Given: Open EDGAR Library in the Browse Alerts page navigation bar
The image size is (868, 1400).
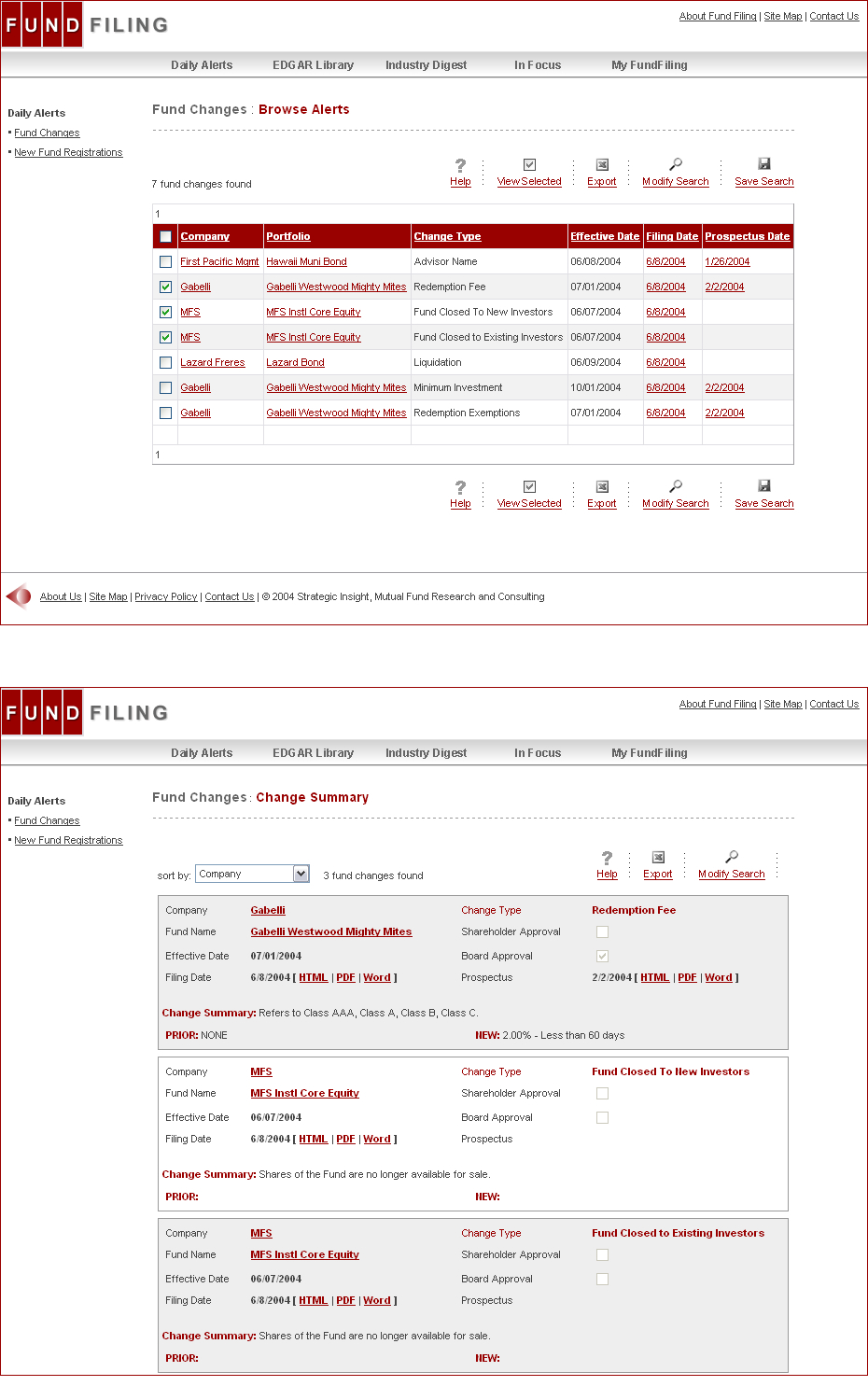Looking at the screenshot, I should 313,65.
